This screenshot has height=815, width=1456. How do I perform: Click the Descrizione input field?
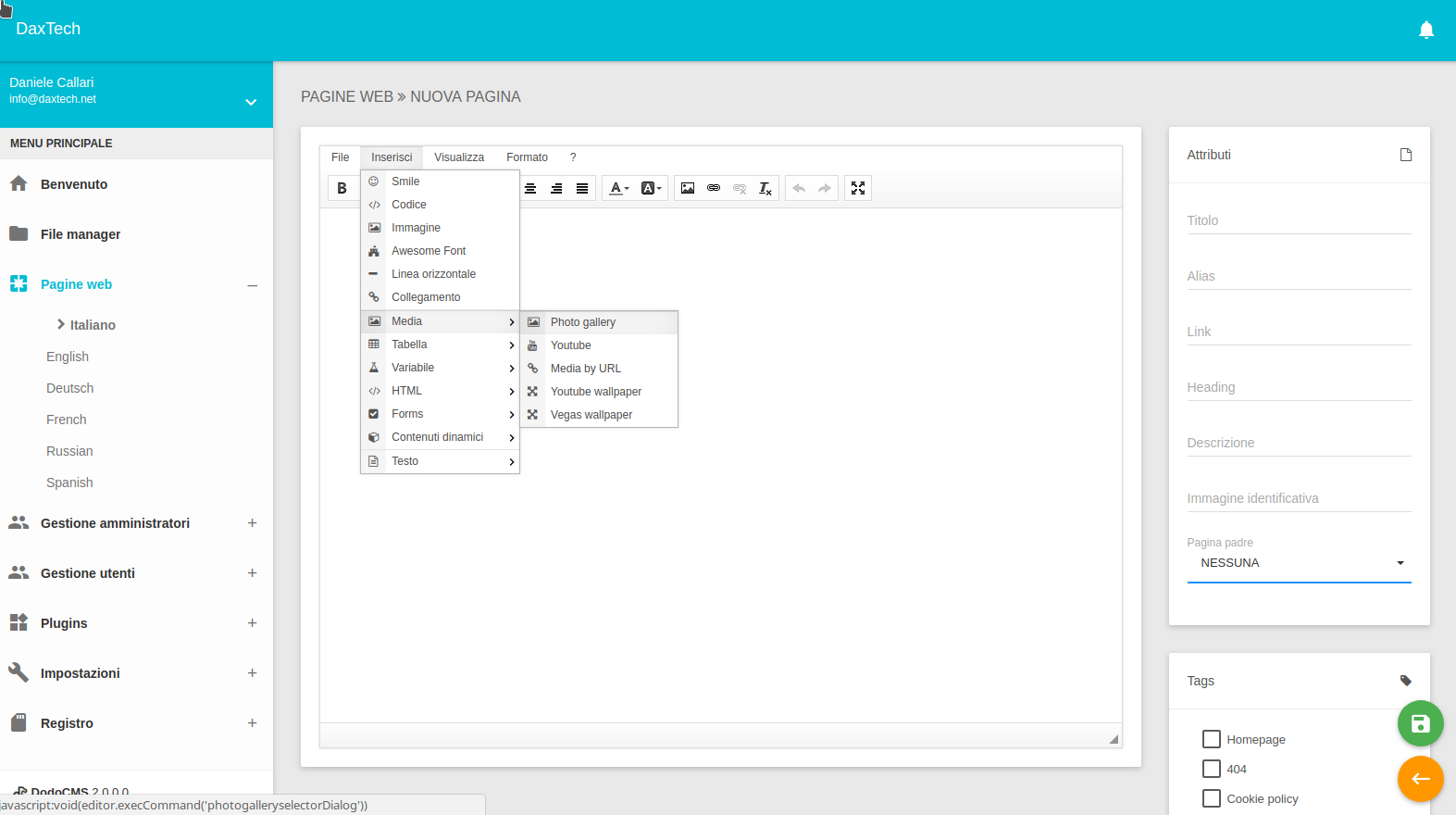1299,443
